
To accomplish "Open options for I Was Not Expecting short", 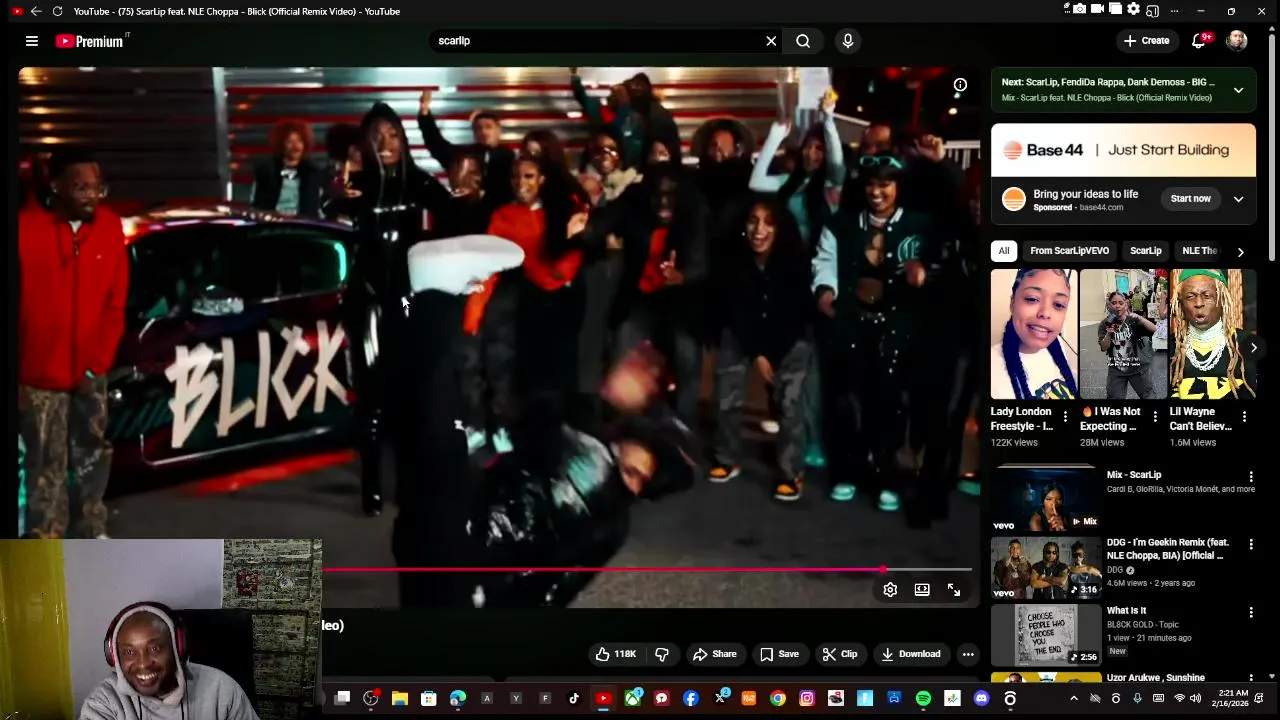I will pos(1155,417).
